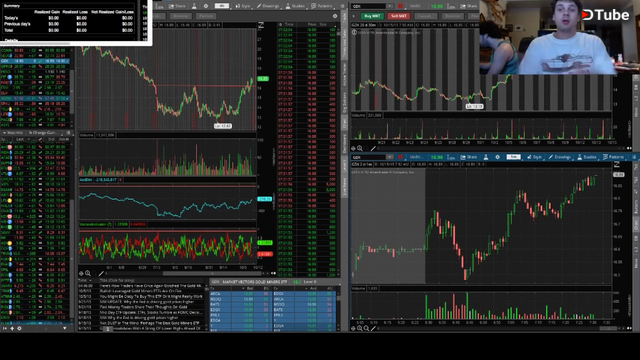The image size is (640, 360).
Task: Open news 'Fast Money Traders Share Their Thoughts On Gold'
Action: coord(143,307)
